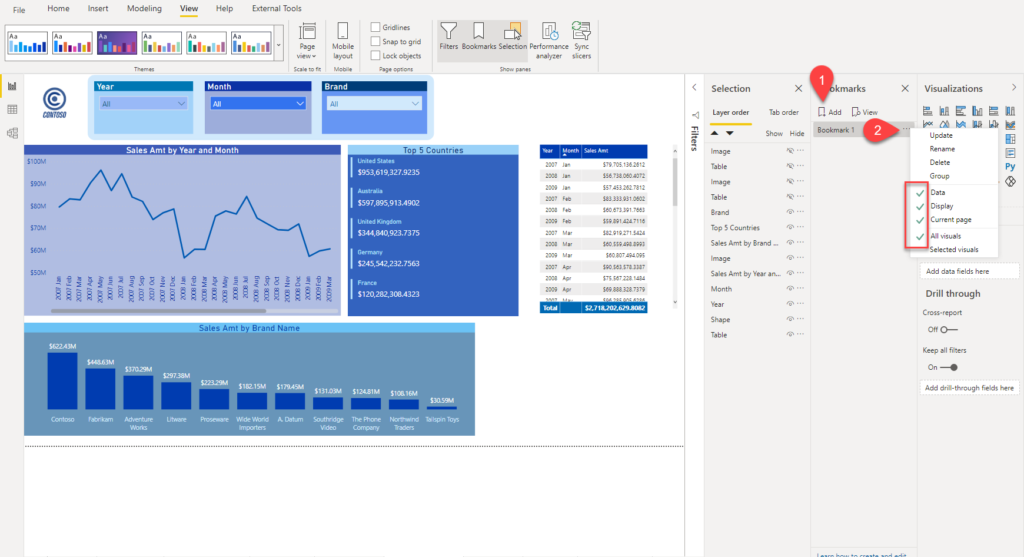Apply the first blue theme thumbnail

tap(27, 43)
